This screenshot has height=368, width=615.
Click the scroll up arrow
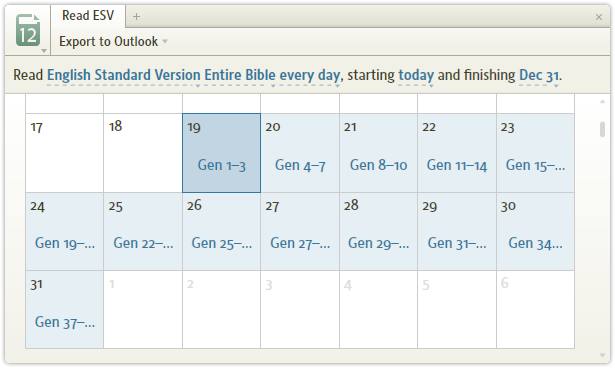click(602, 102)
